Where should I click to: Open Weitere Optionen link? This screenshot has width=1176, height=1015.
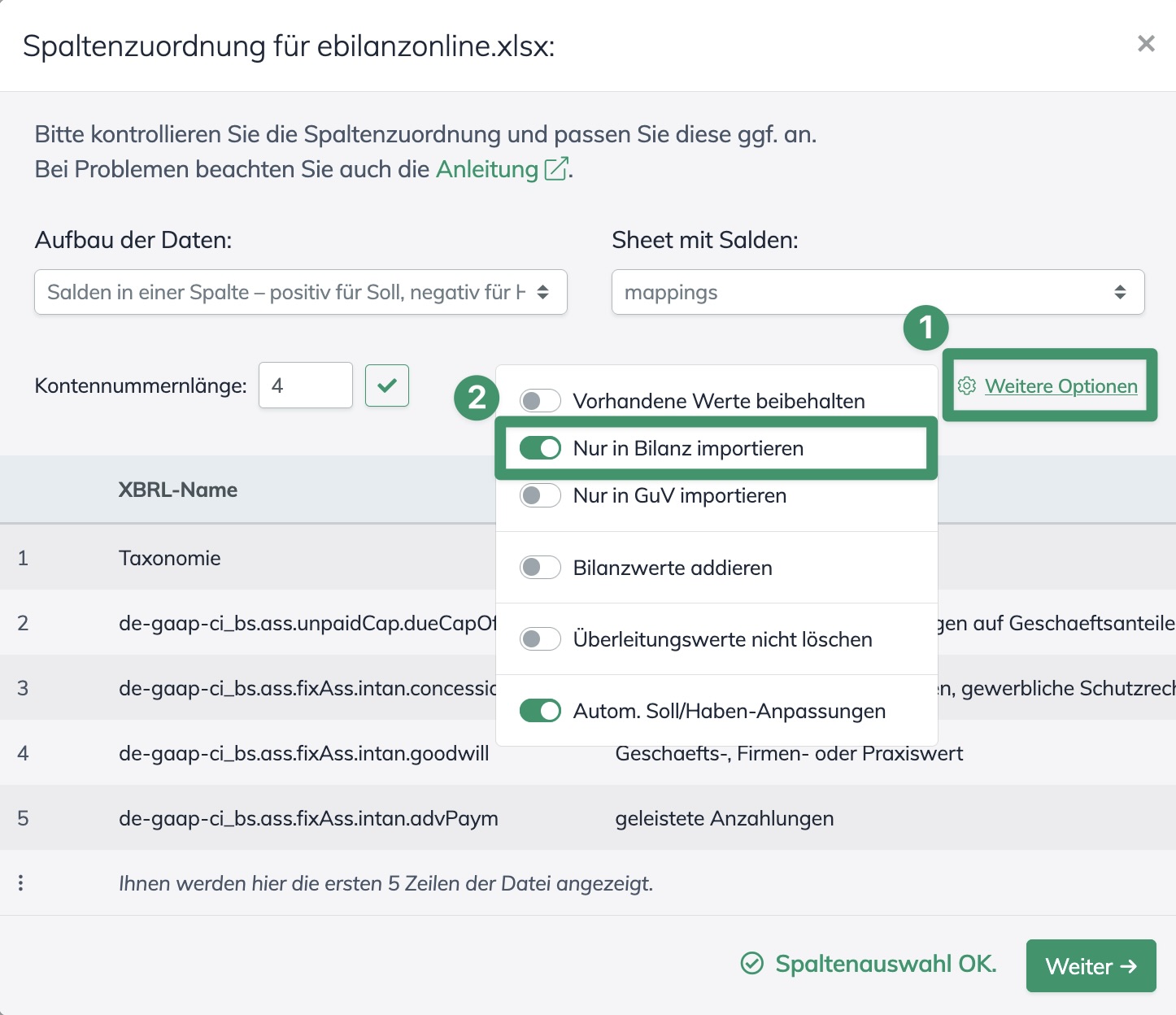click(x=1061, y=386)
